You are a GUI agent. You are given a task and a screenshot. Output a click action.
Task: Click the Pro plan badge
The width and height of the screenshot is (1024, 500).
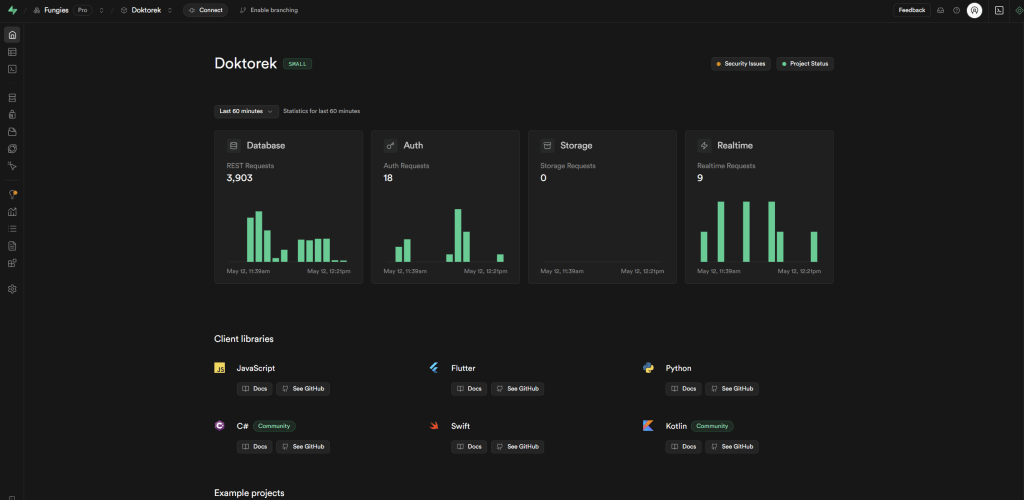(x=83, y=10)
